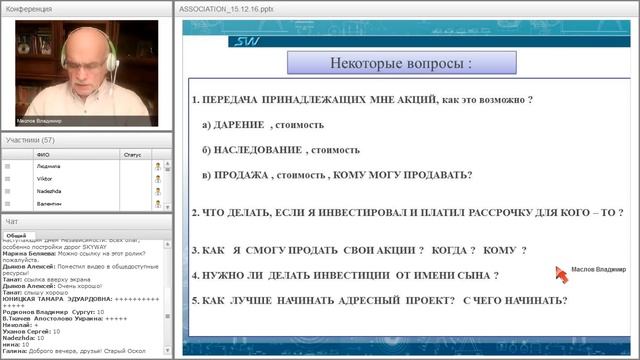Click the 'в) ПРОДАЖА , стоимость' line

337,175
